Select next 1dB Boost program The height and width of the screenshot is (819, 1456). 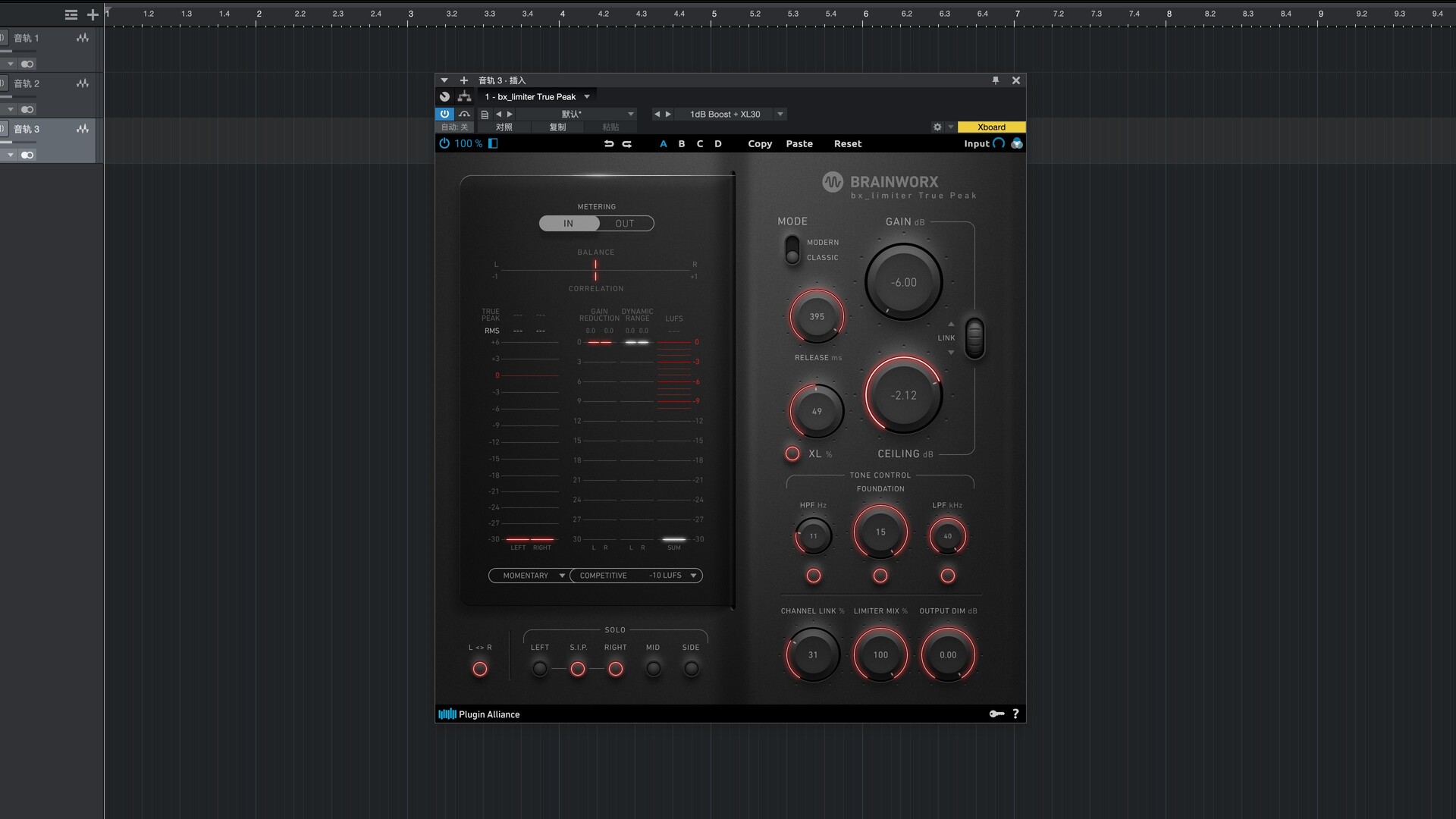pos(668,115)
